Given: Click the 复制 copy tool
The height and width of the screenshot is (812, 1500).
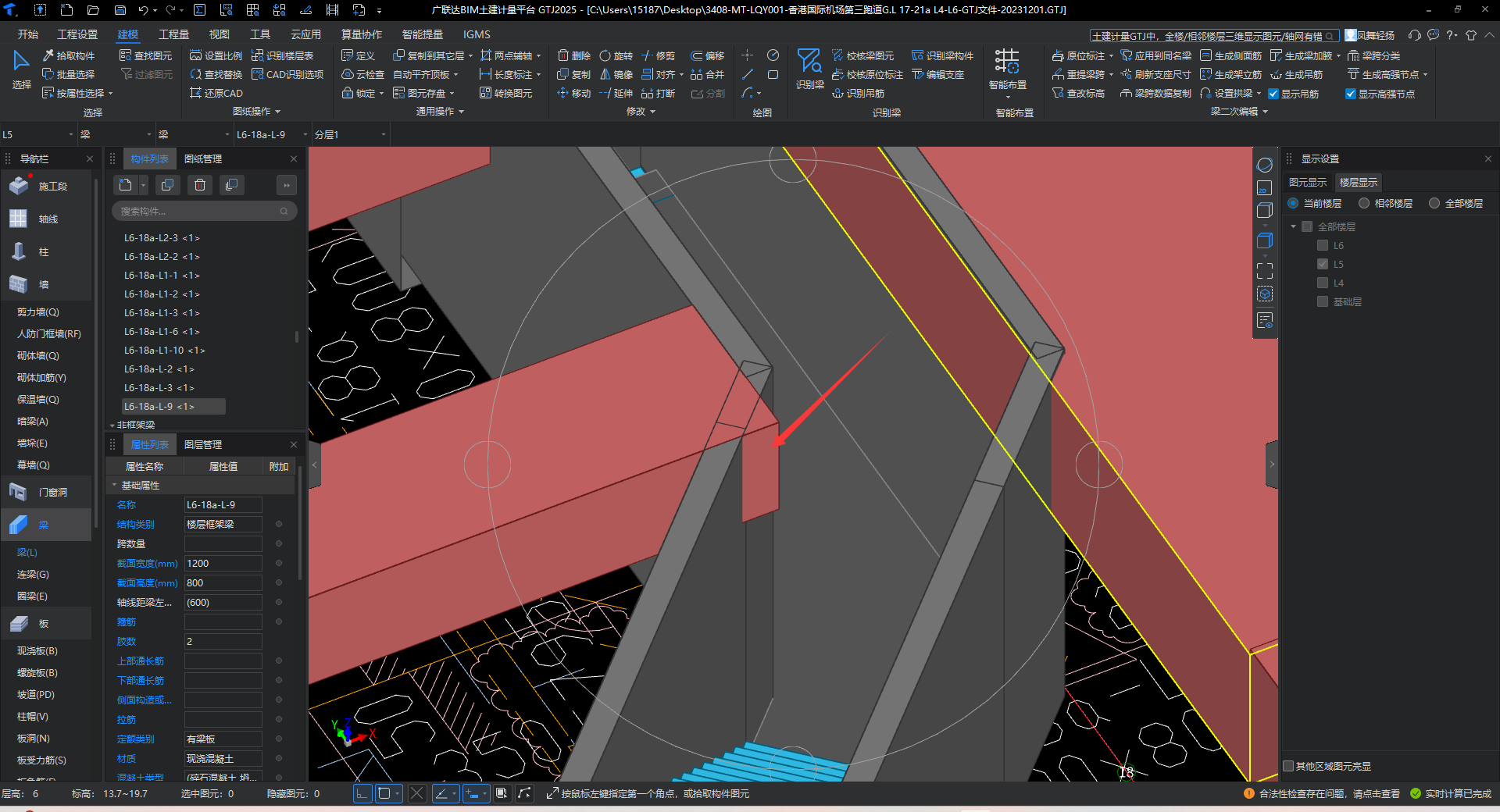Looking at the screenshot, I should pyautogui.click(x=574, y=74).
